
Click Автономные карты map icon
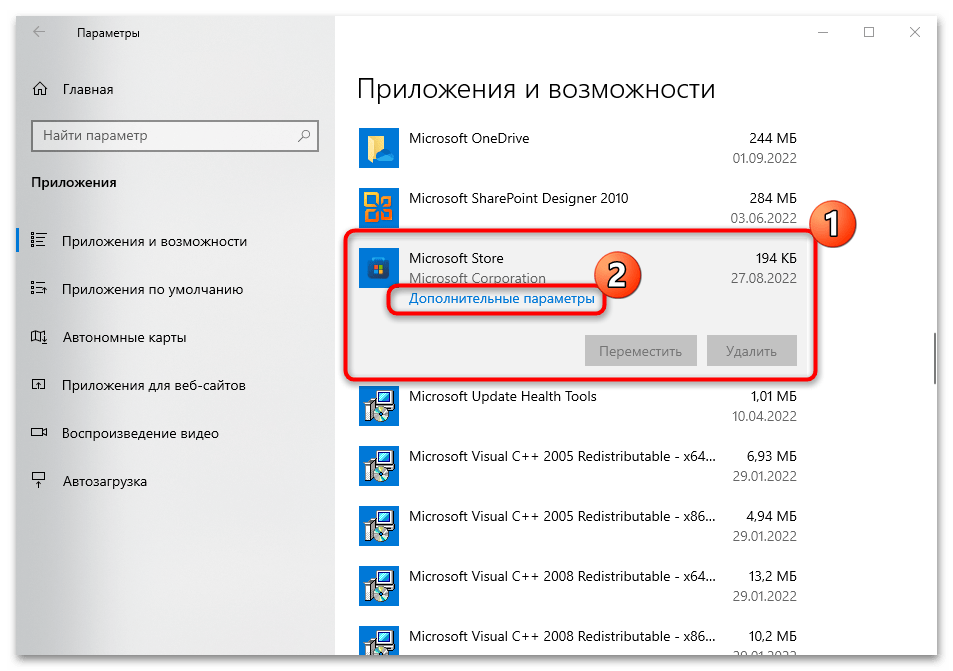(x=38, y=337)
